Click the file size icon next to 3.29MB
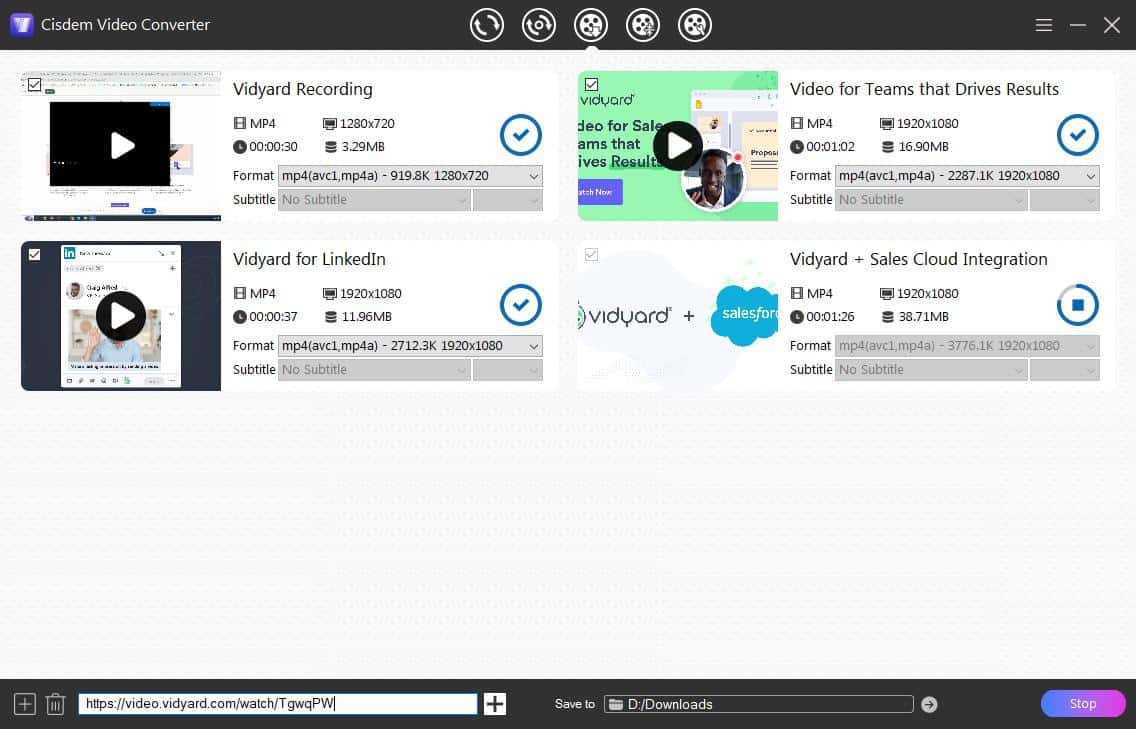 pyautogui.click(x=330, y=146)
